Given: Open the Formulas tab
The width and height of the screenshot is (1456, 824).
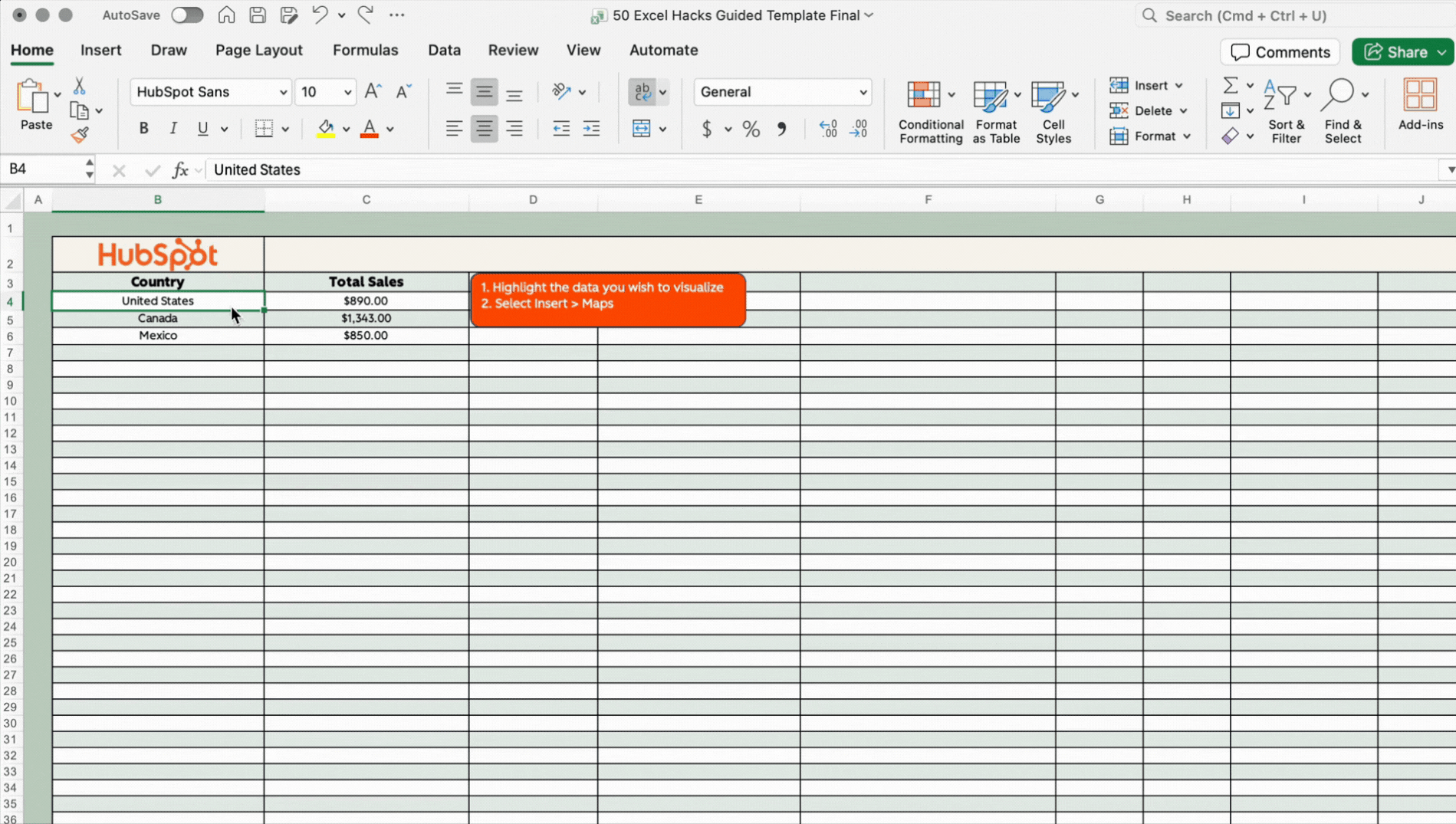Looking at the screenshot, I should (365, 51).
